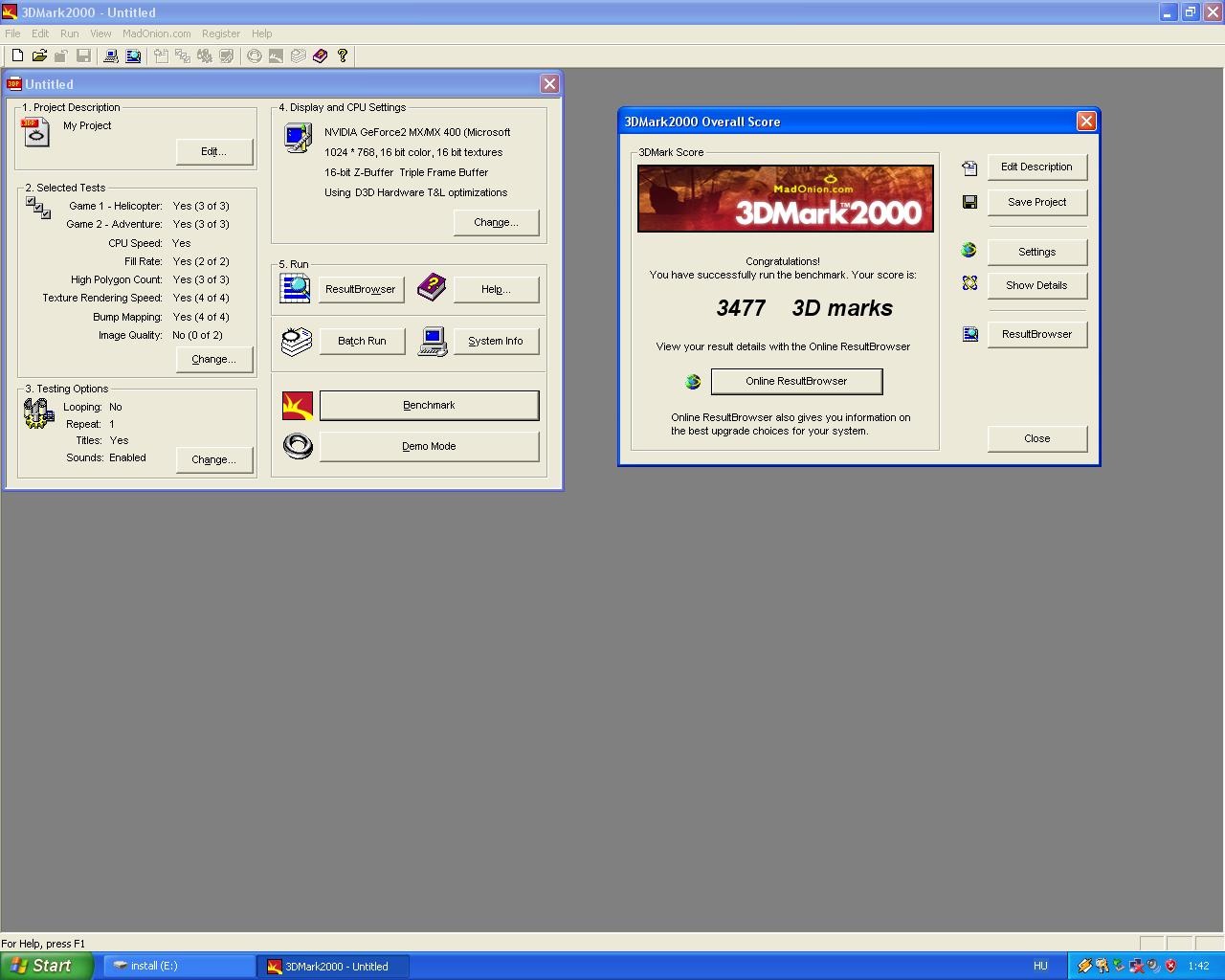Open the Register menu
Screen dimensions: 1225x980
[x=221, y=33]
